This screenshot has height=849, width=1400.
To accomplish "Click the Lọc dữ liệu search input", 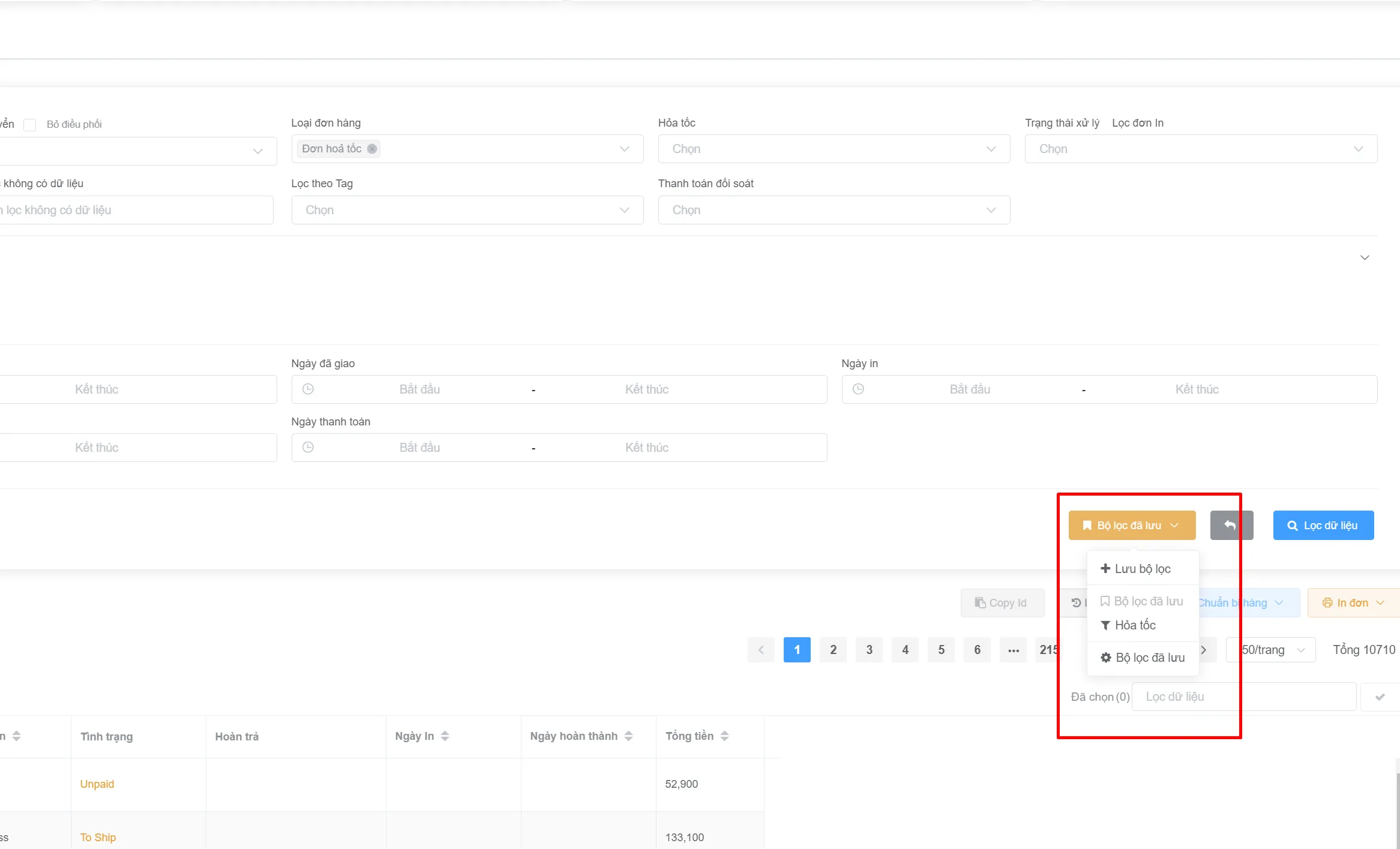I will tap(1243, 697).
